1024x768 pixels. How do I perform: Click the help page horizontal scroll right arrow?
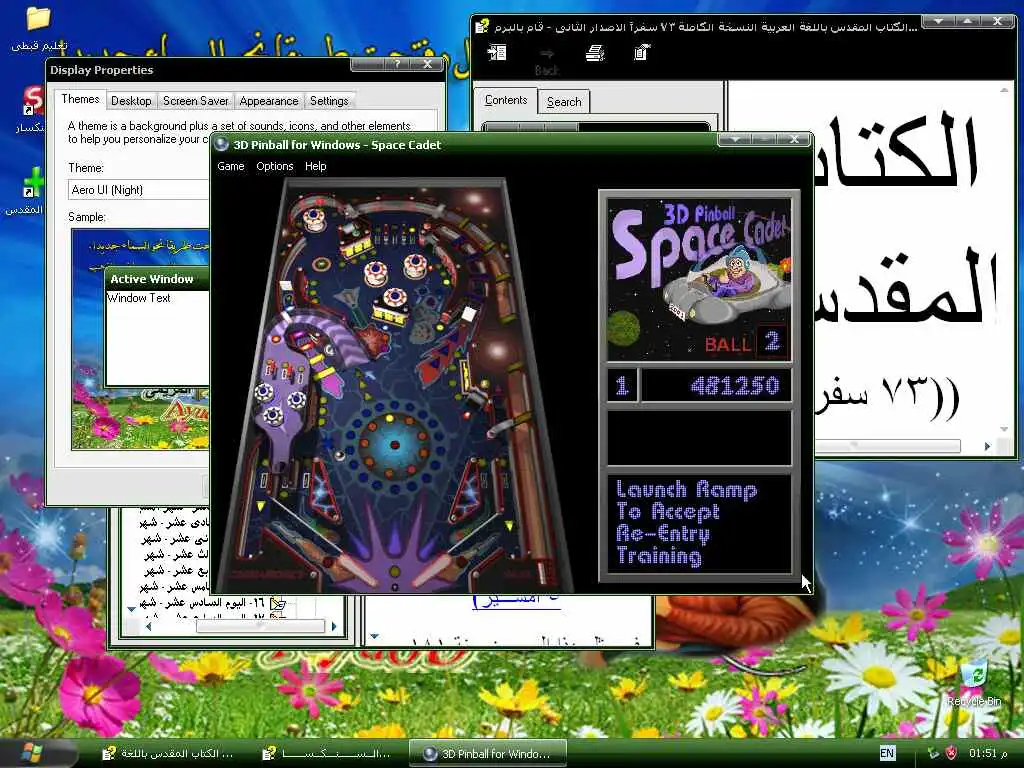click(987, 447)
